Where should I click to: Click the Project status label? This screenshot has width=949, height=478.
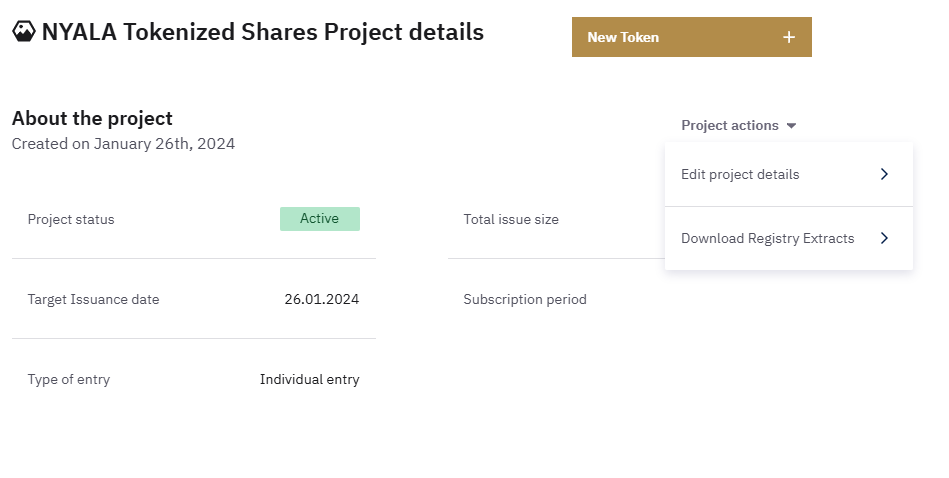pyautogui.click(x=71, y=219)
